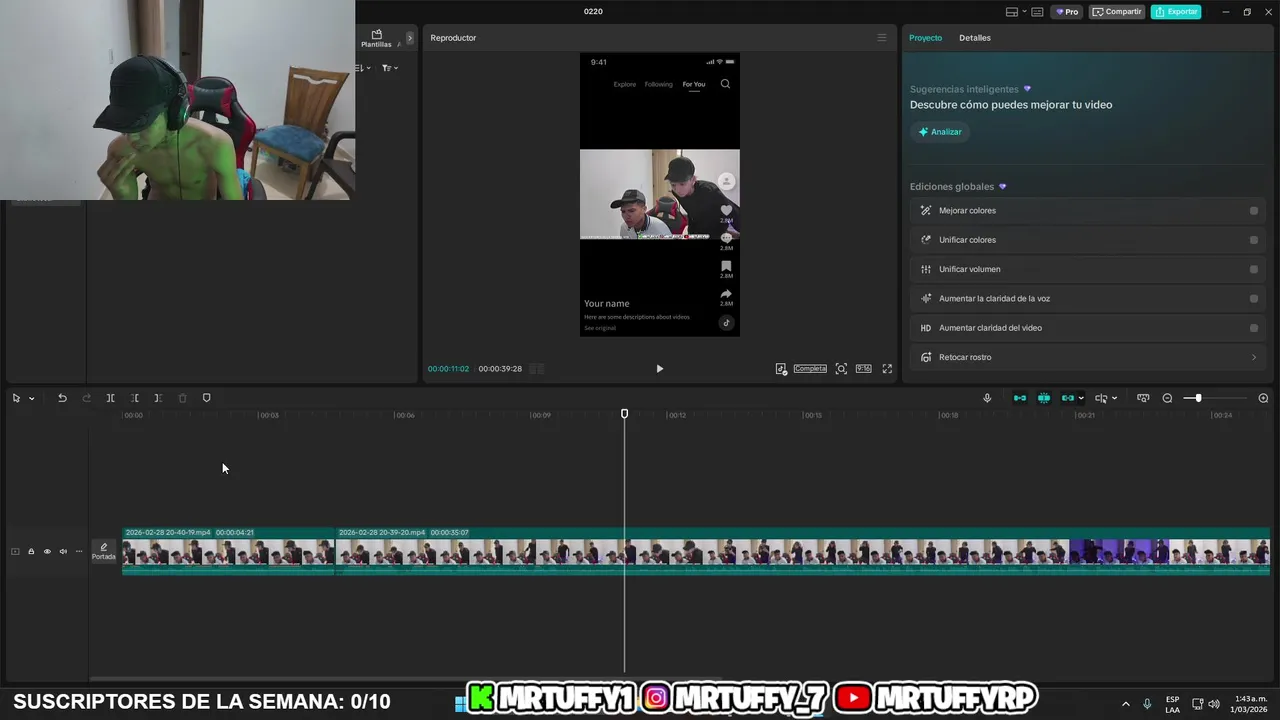Toggle TikTok safe-zone overlay icon
The image size is (1280, 720).
pyautogui.click(x=781, y=369)
